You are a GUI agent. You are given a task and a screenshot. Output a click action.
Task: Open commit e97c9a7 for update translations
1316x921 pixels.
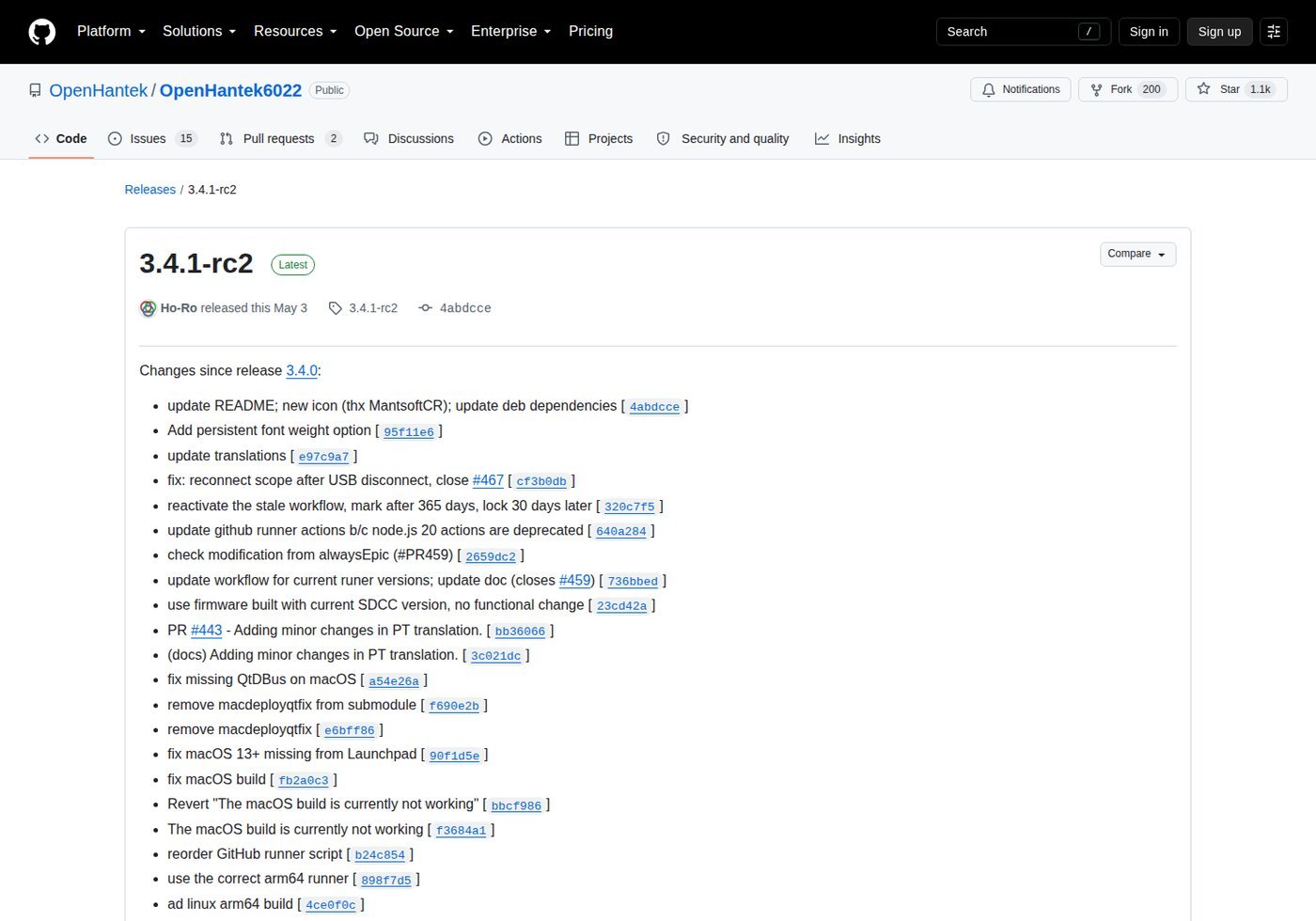[323, 457]
